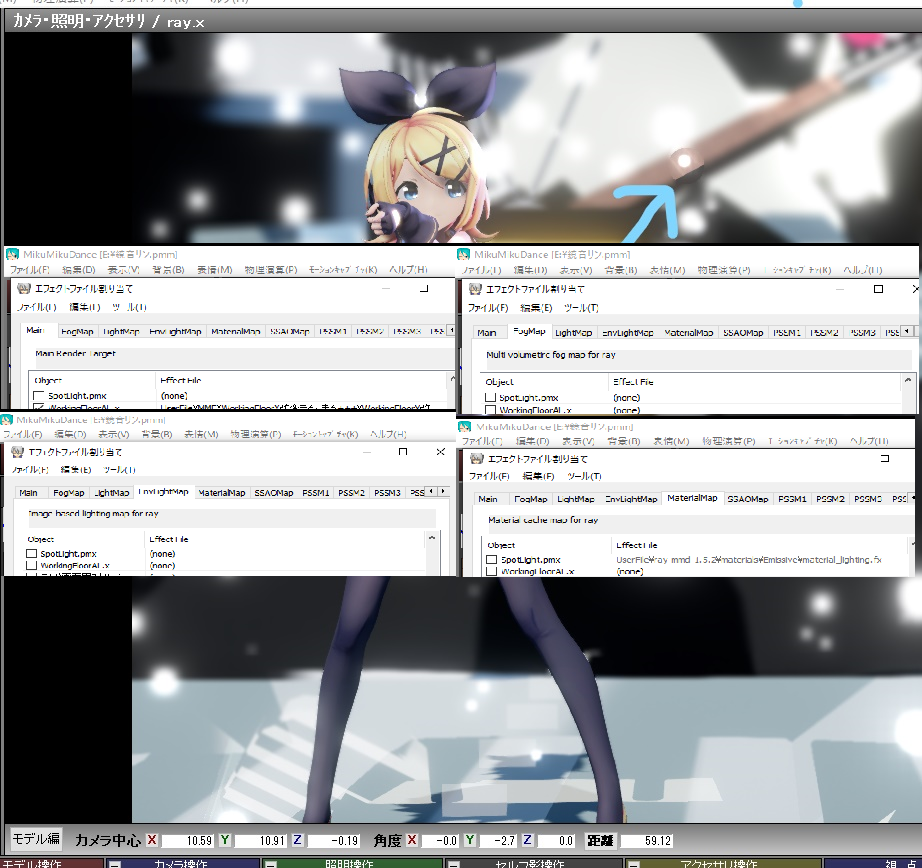
Task: Open 物理演算(P) menu above the fog map window
Action: [x=724, y=270]
